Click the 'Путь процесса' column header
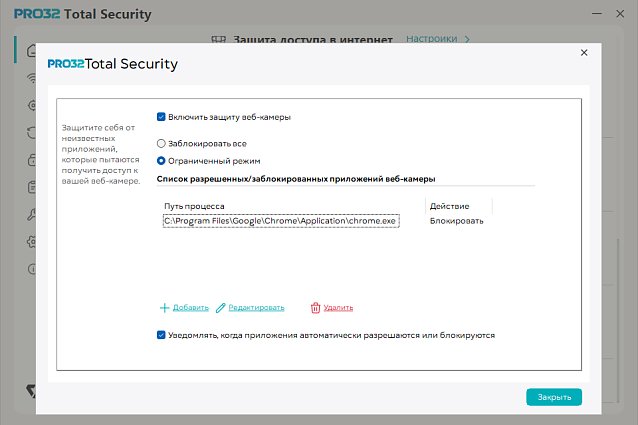The height and width of the screenshot is (425, 638). (194, 206)
